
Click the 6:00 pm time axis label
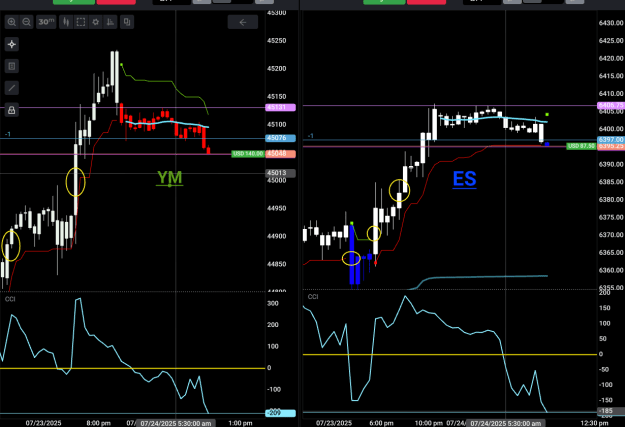(381, 423)
